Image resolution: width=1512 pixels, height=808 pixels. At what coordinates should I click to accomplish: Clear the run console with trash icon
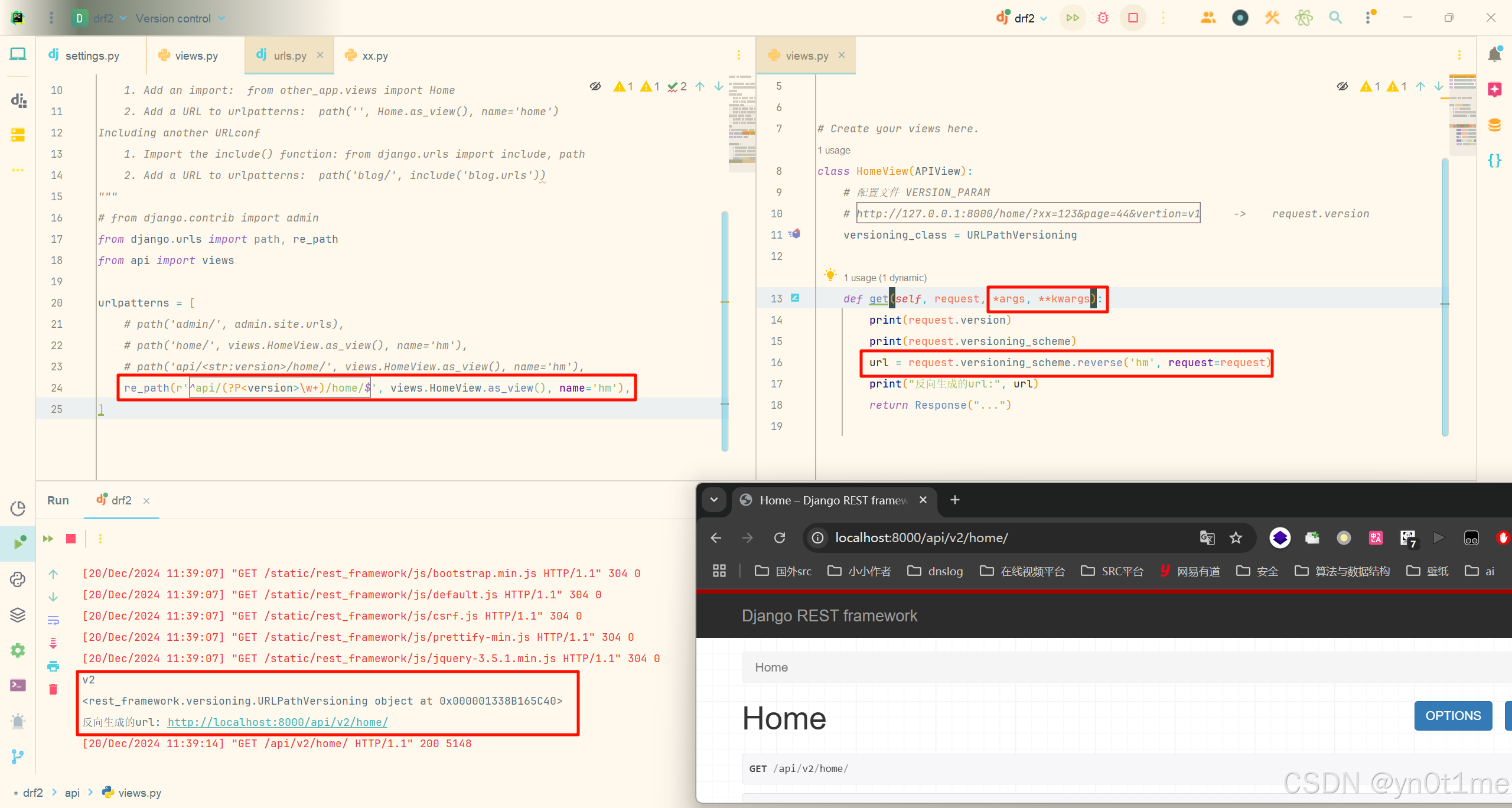coord(53,689)
